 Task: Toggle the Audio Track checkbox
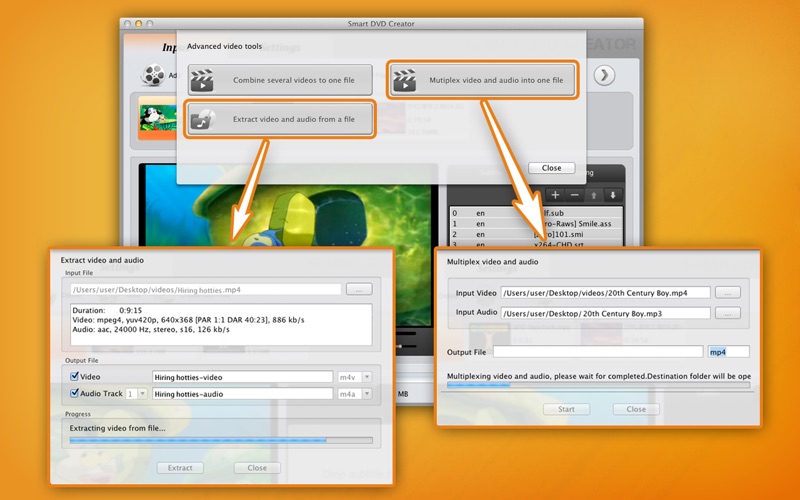[76, 394]
